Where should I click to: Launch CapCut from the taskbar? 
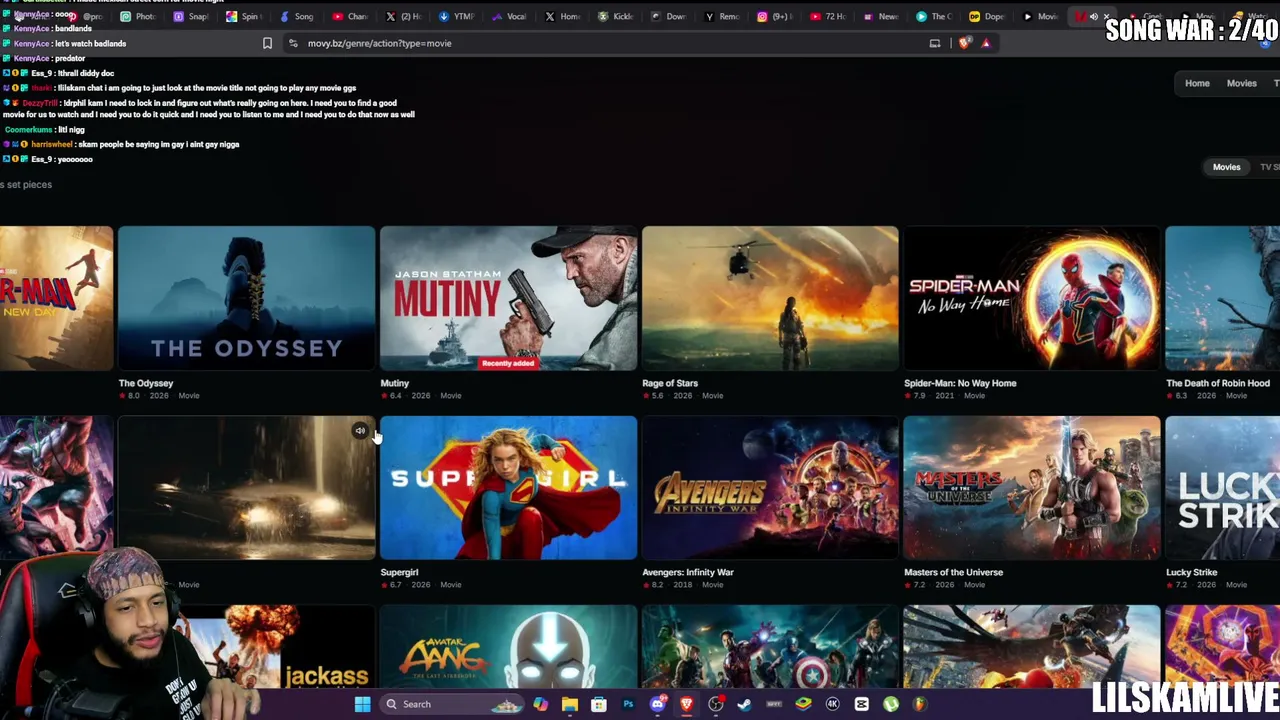[x=862, y=704]
